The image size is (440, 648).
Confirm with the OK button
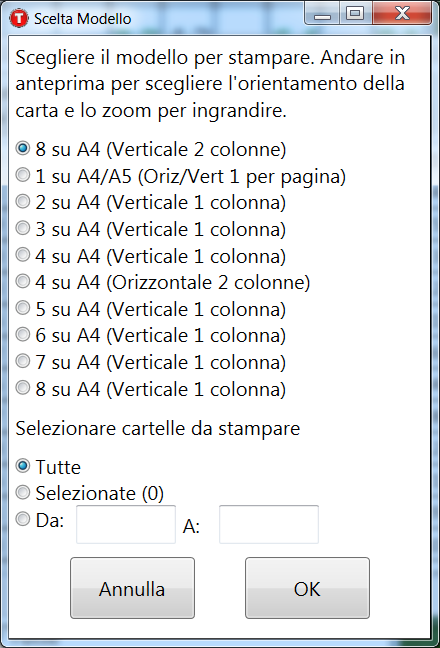click(x=307, y=588)
